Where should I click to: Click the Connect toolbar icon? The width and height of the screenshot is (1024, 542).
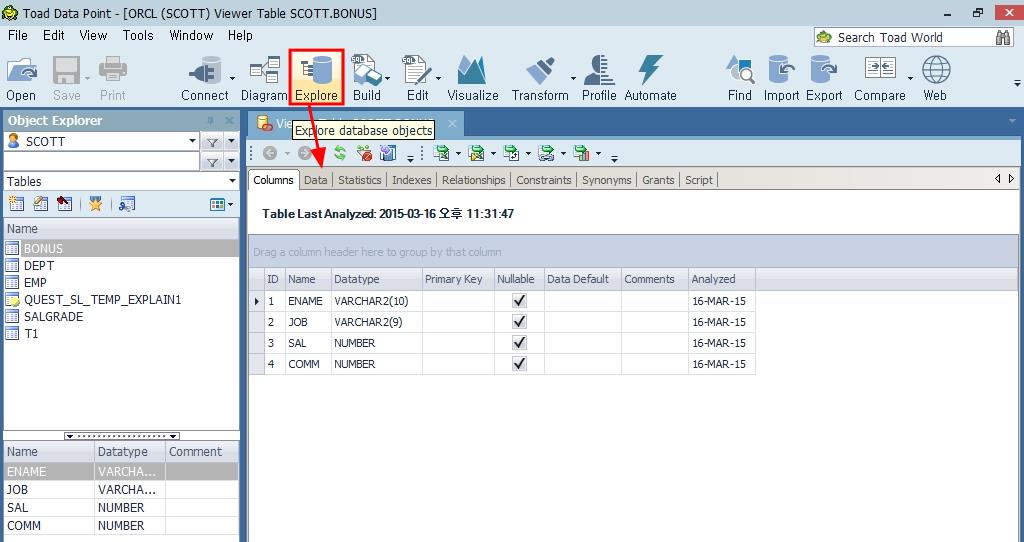pyautogui.click(x=204, y=78)
